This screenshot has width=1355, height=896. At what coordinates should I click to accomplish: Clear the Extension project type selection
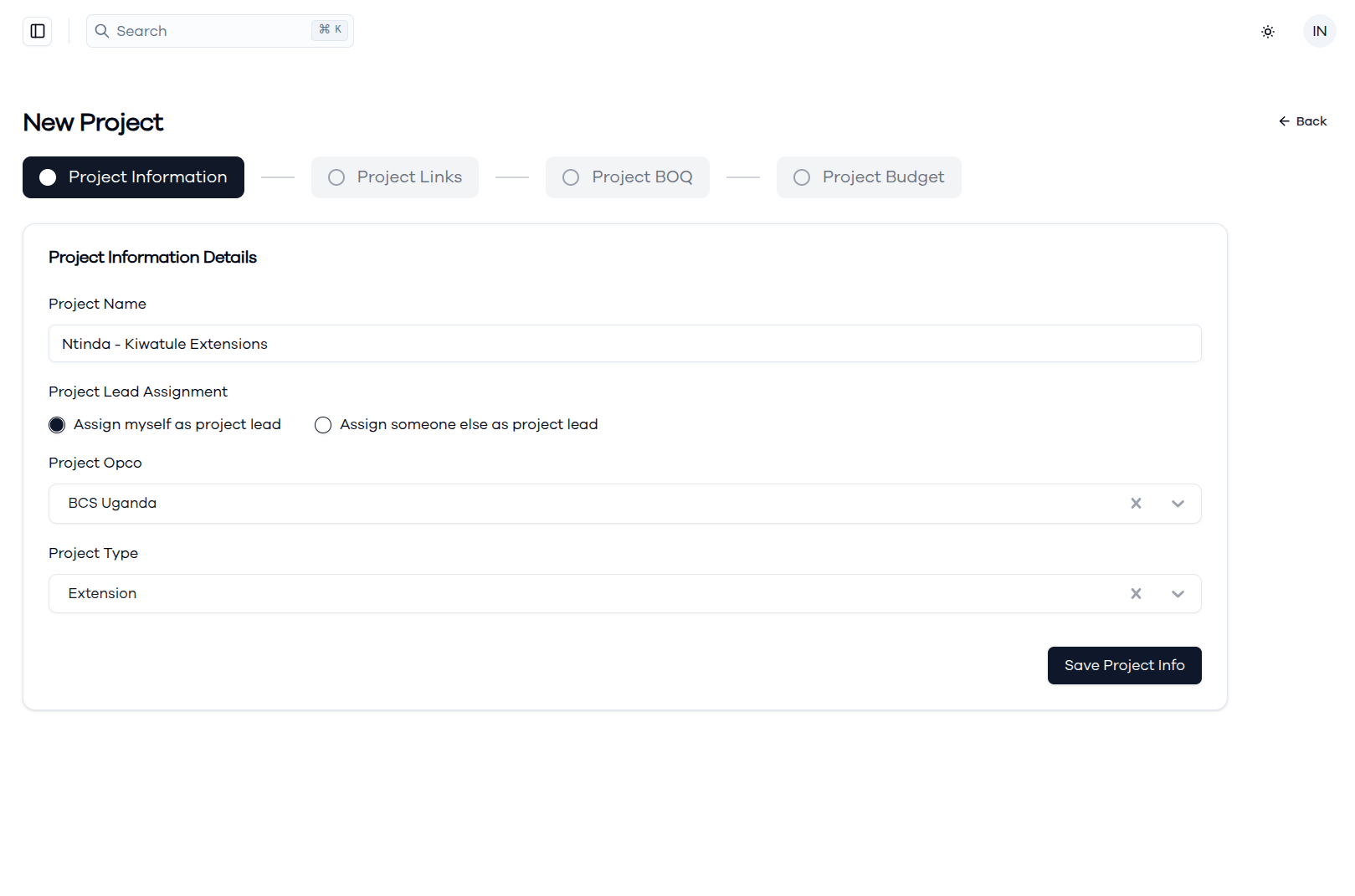coord(1136,594)
